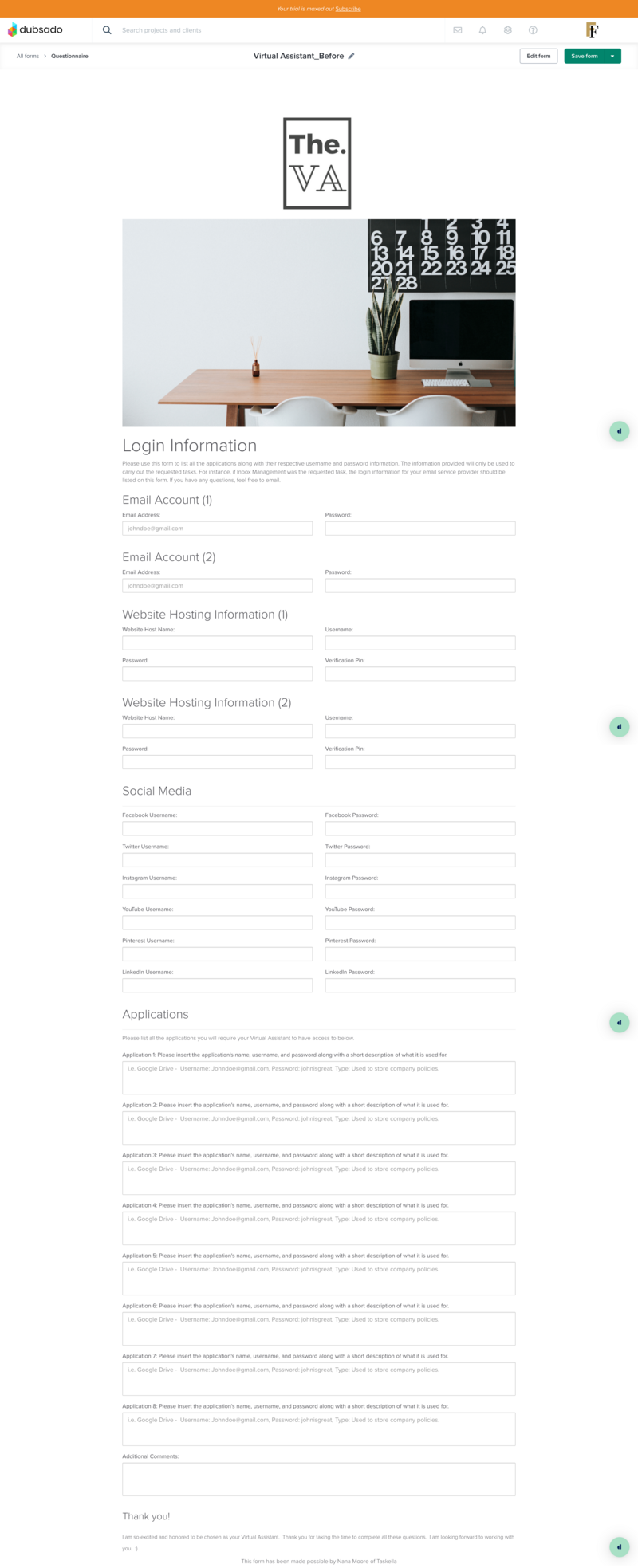Open the notifications bell icon
The height and width of the screenshot is (1568, 638).
point(482,30)
